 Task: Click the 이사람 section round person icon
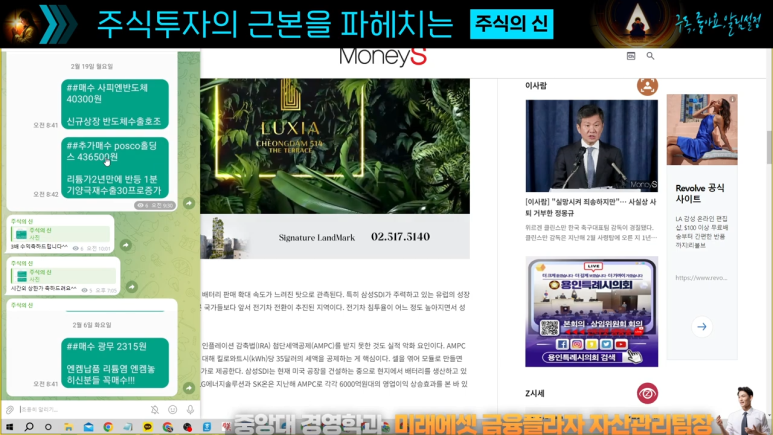(647, 86)
